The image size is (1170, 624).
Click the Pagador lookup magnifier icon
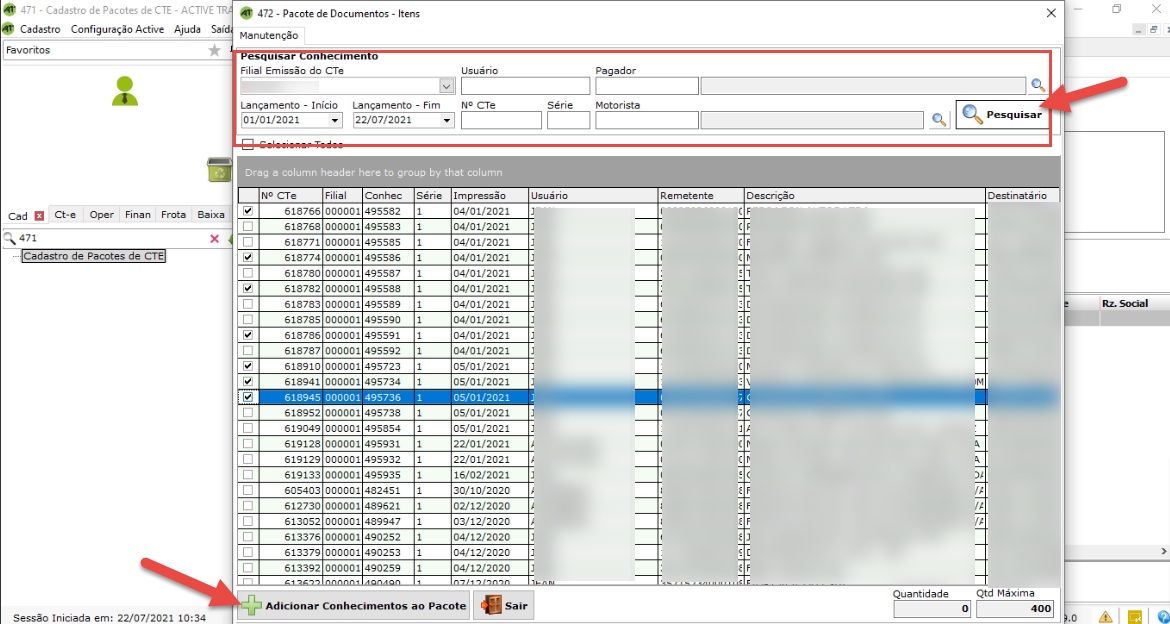pyautogui.click(x=1039, y=86)
